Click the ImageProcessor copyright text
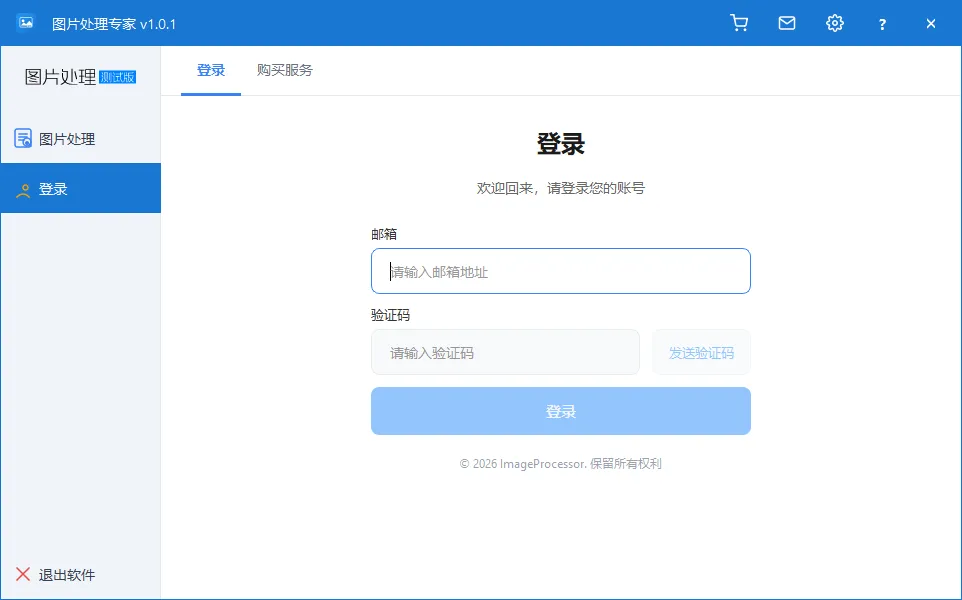 pos(560,462)
